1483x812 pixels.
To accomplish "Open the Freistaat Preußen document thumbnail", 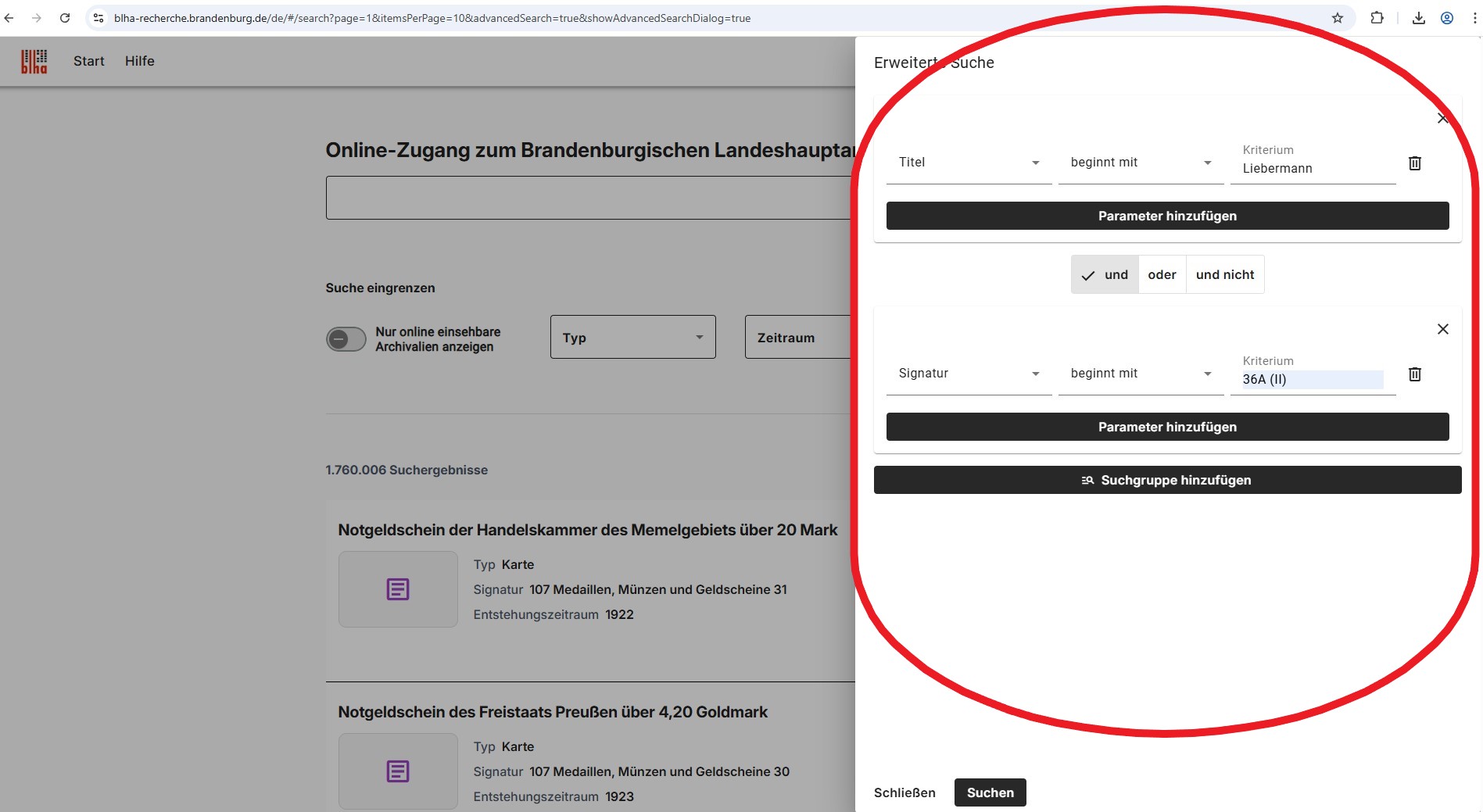I will click(398, 771).
